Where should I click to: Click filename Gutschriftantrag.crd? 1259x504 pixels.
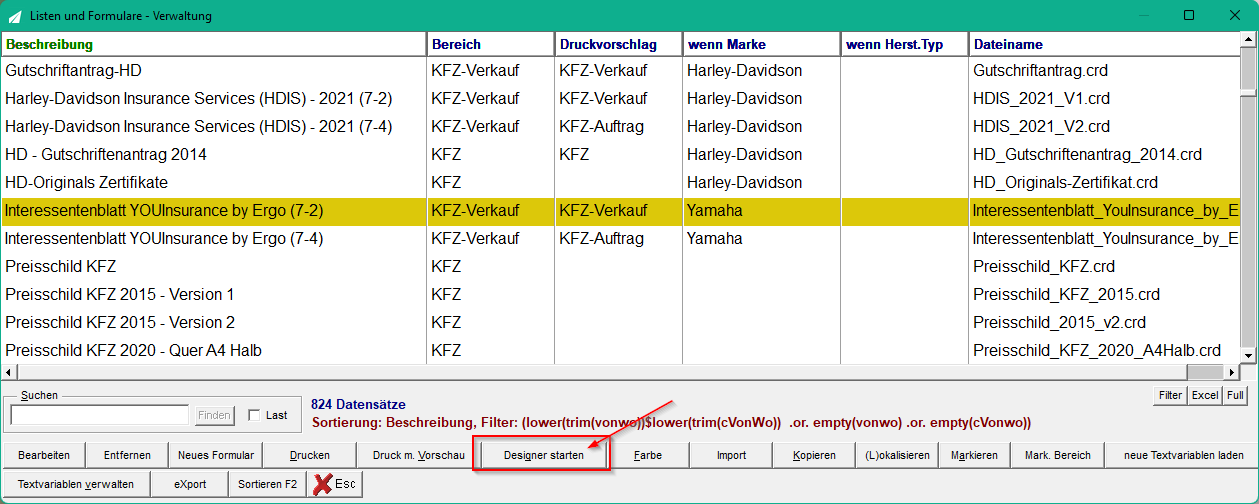pos(1040,71)
